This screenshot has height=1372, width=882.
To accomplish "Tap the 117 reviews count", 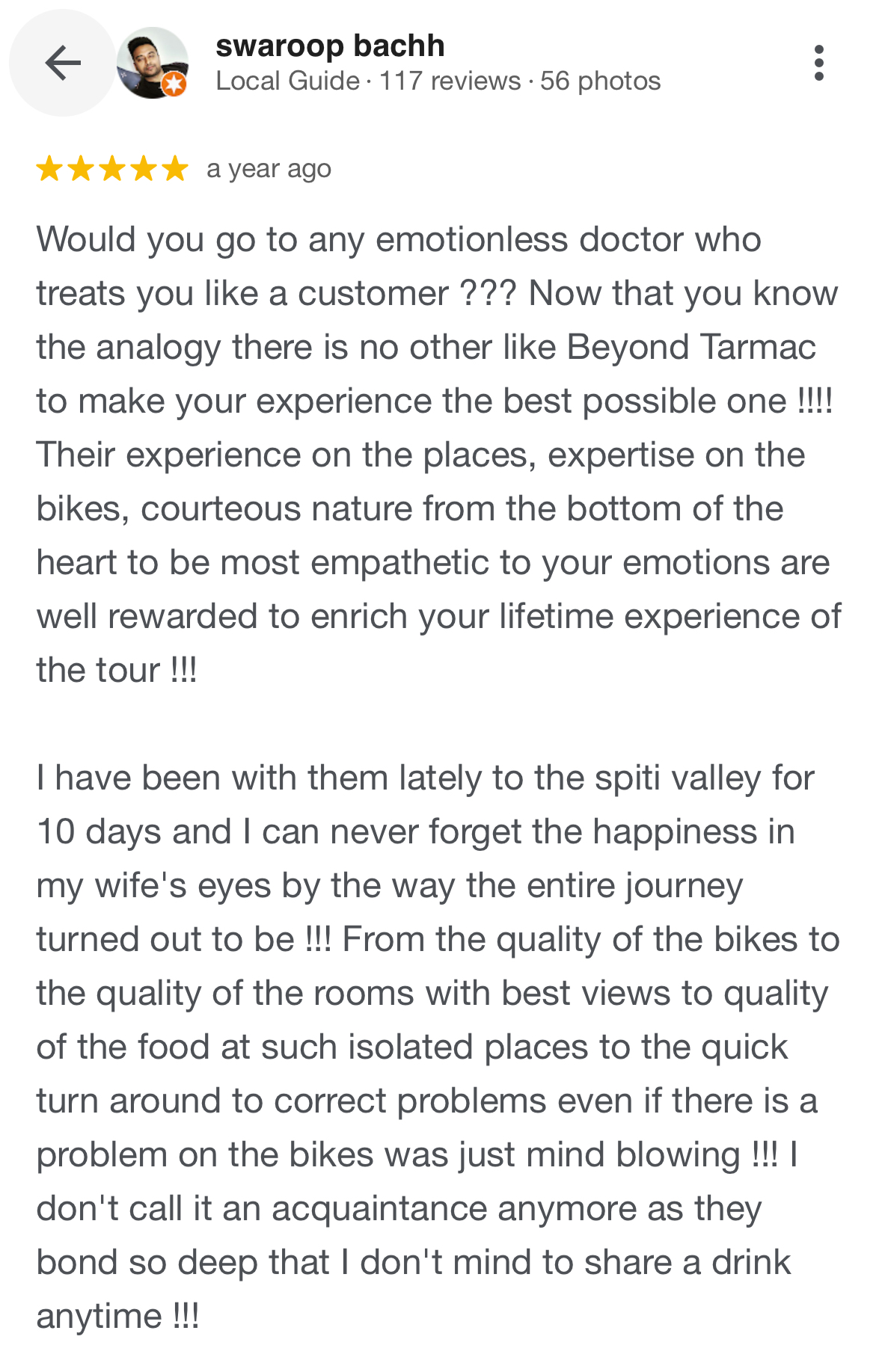I will (450, 81).
